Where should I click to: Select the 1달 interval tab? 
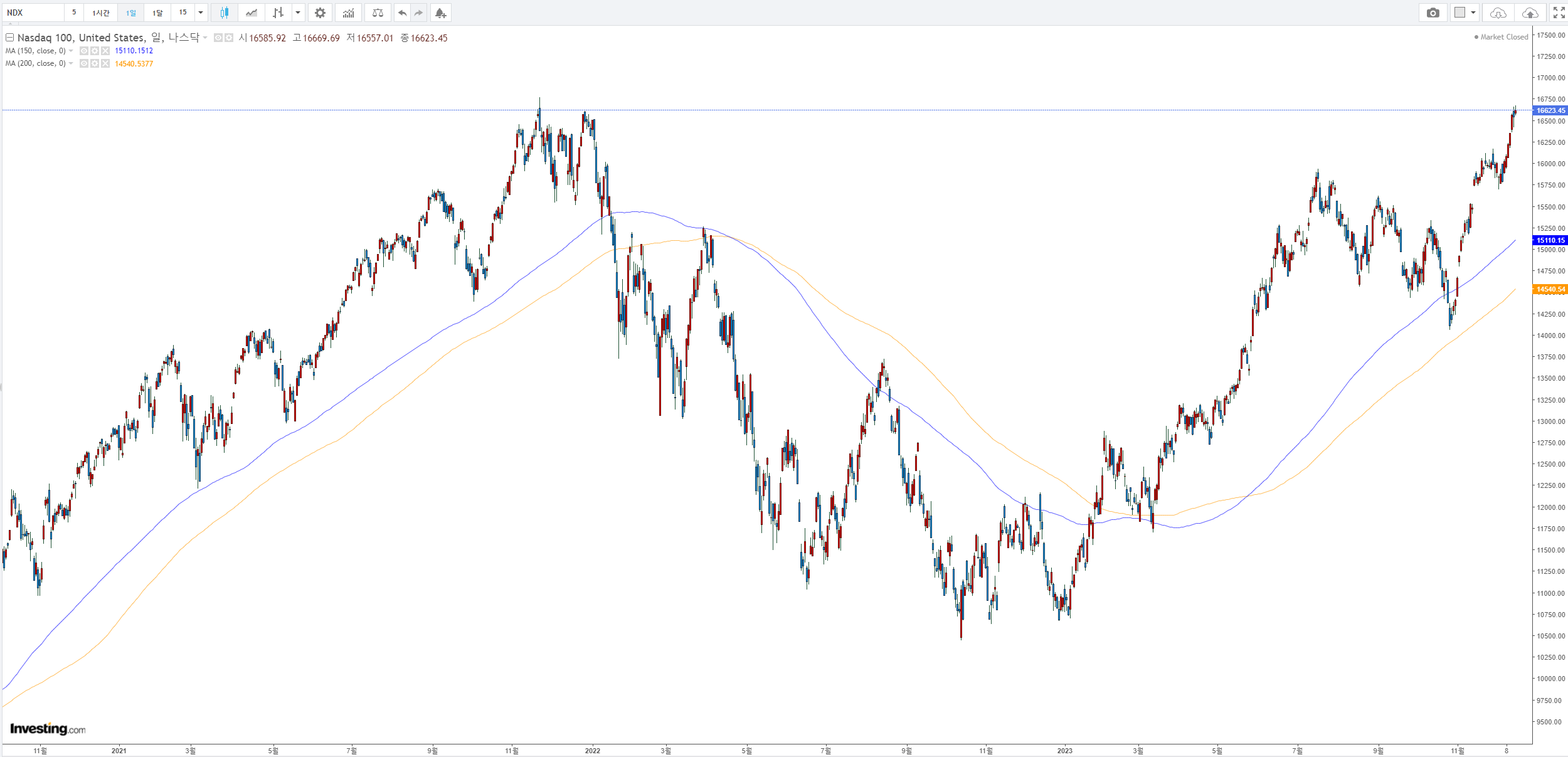(x=157, y=13)
